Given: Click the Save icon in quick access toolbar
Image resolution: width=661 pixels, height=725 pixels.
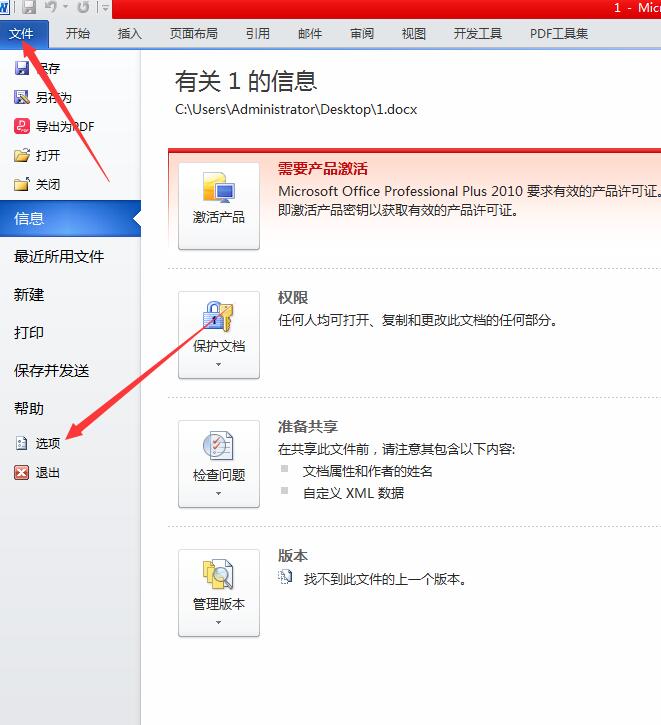Looking at the screenshot, I should [29, 7].
